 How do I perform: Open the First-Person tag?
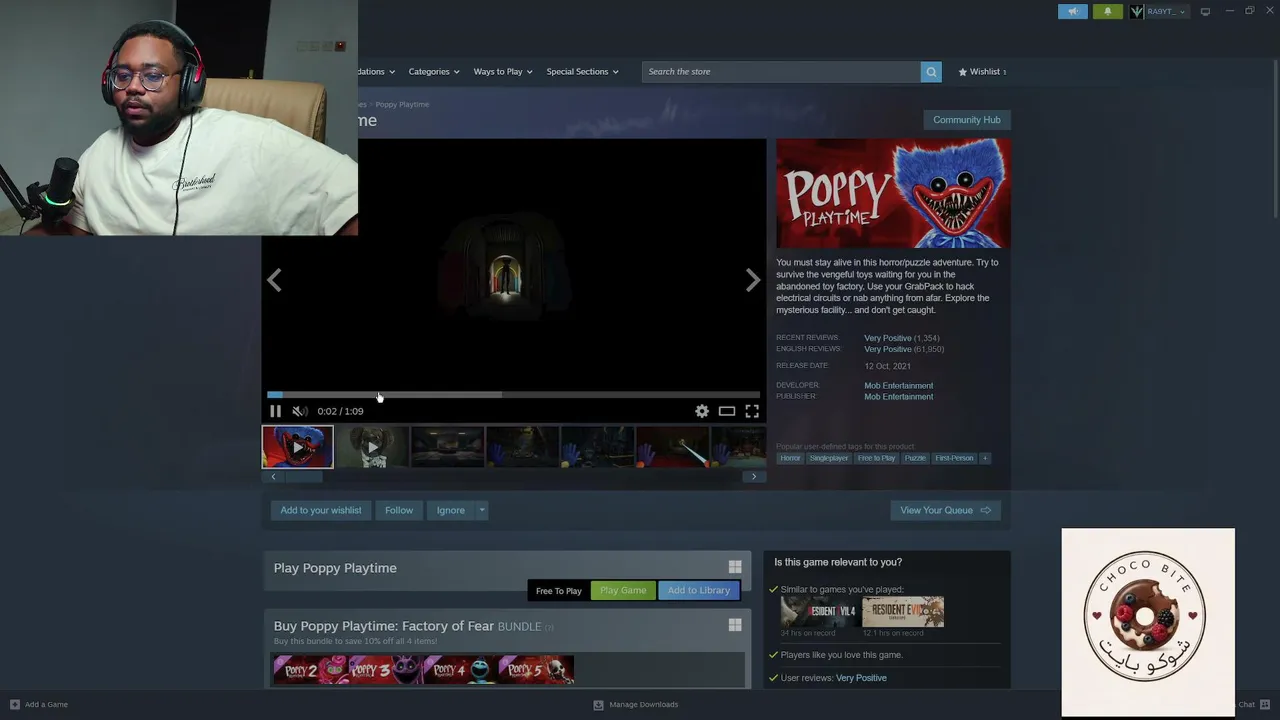[x=954, y=458]
